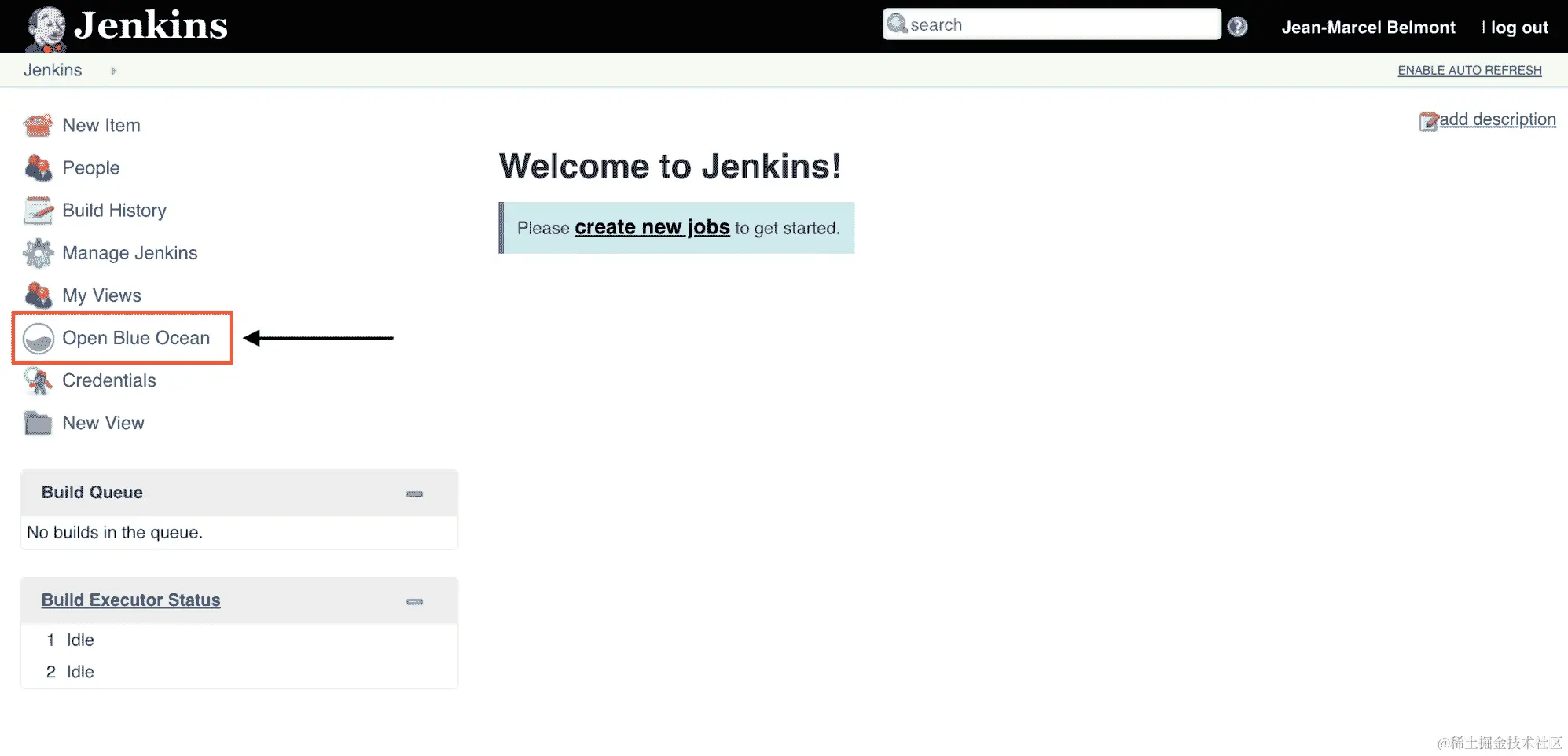Image resolution: width=1568 pixels, height=756 pixels.
Task: Open the Build Executor Status link
Action: pyautogui.click(x=130, y=600)
